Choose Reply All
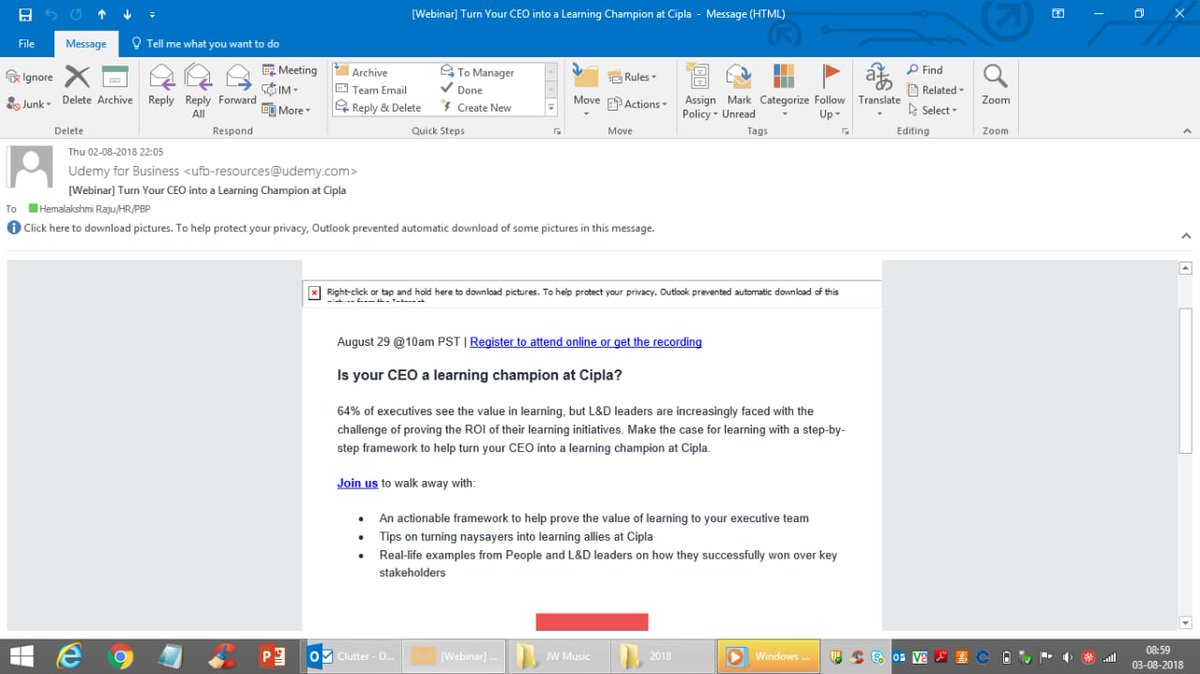This screenshot has width=1200, height=674. (198, 91)
